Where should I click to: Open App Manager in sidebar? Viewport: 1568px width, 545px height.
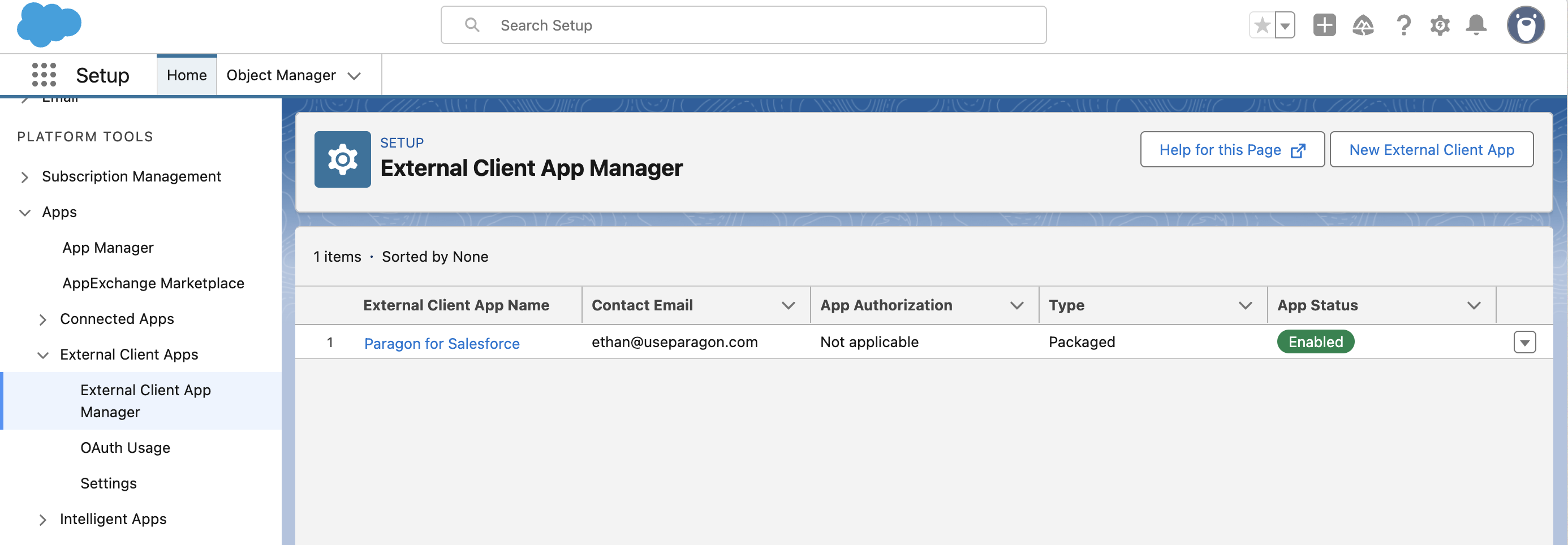pos(107,248)
